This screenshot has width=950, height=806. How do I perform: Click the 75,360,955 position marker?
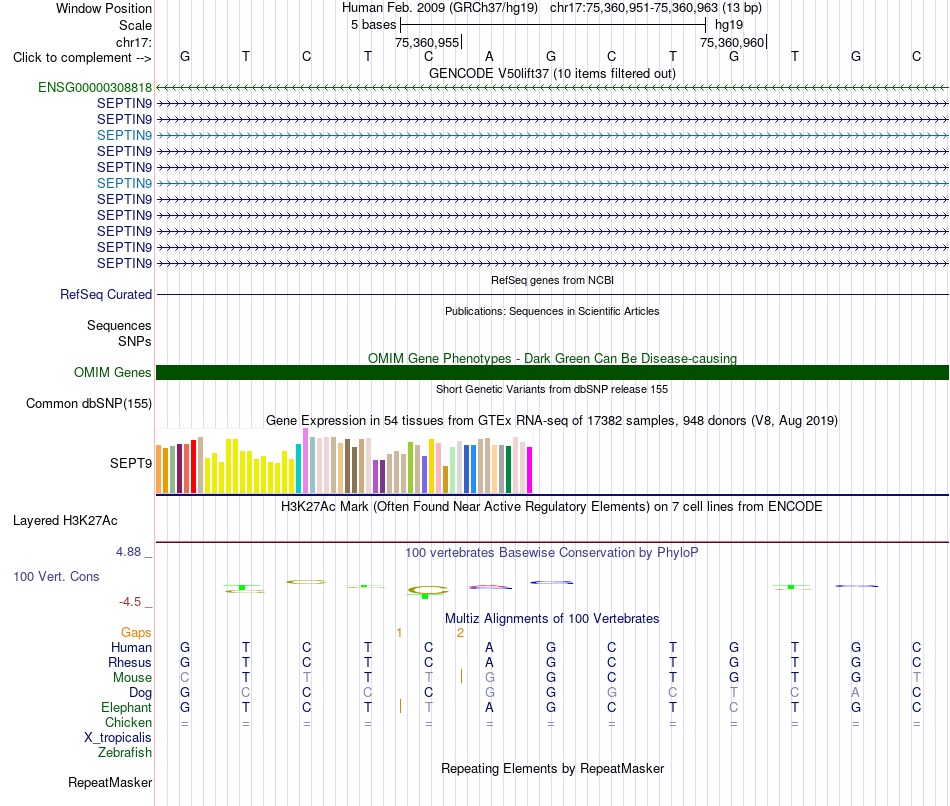pos(427,42)
